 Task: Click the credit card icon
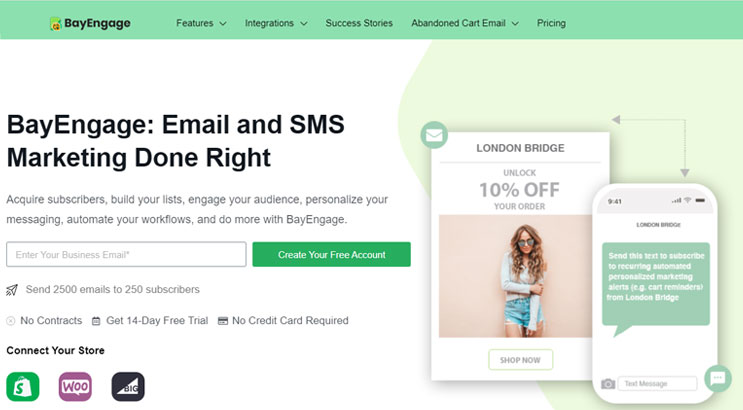[x=223, y=321]
